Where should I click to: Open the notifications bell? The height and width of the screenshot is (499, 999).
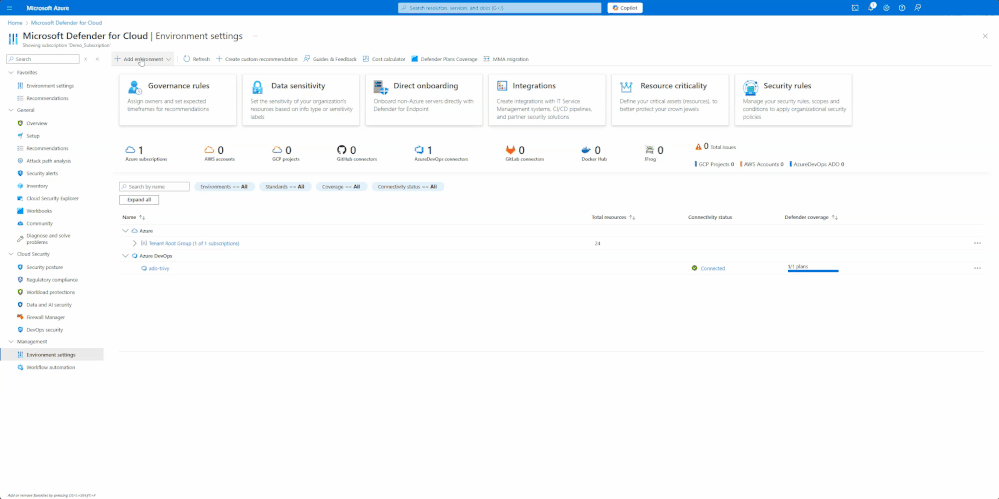click(871, 8)
